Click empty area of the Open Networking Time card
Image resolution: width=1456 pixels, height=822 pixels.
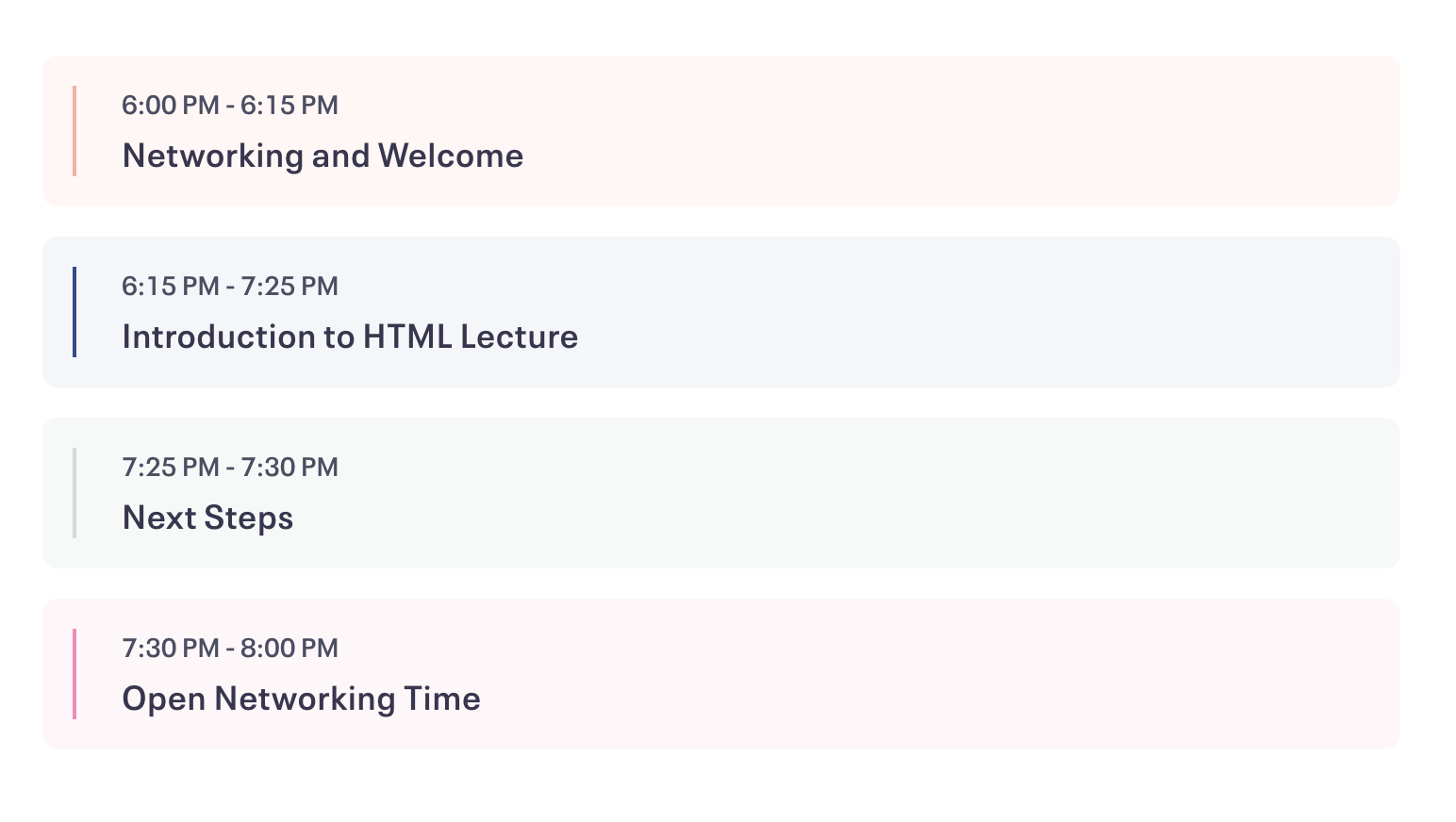tap(943, 674)
